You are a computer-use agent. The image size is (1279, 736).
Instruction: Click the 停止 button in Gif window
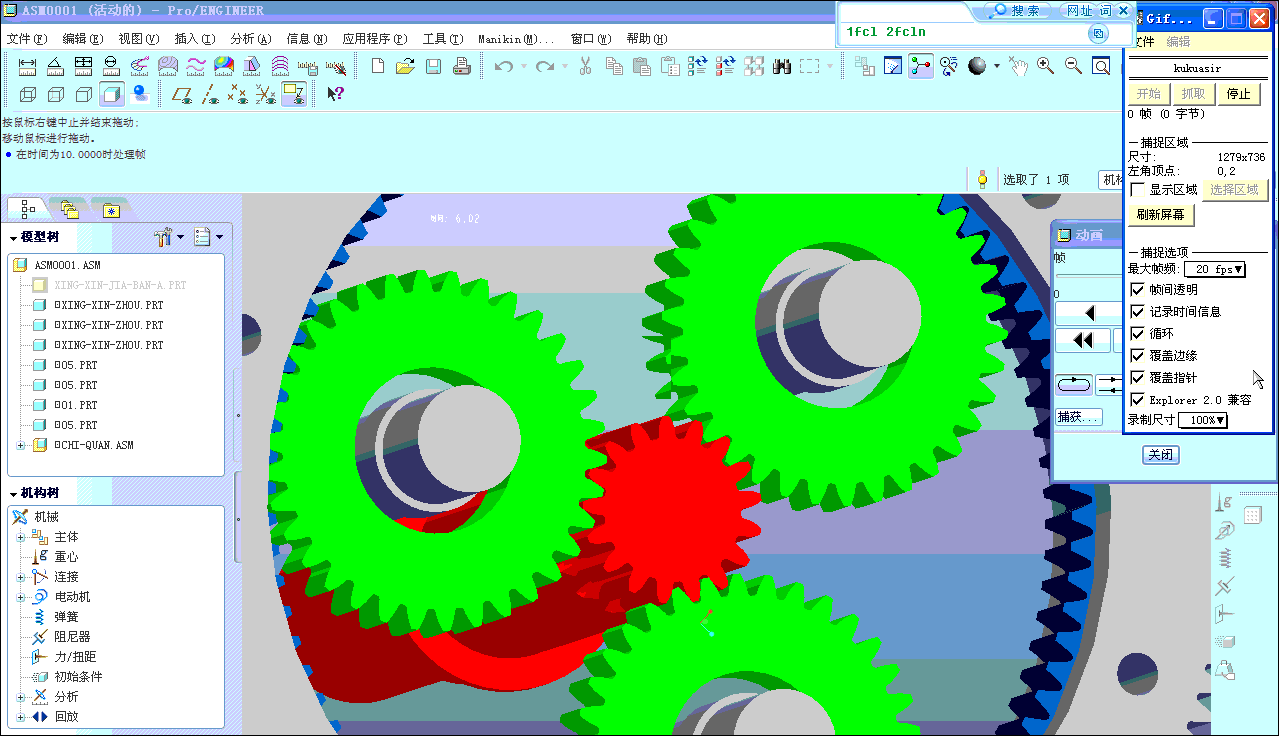point(1238,94)
